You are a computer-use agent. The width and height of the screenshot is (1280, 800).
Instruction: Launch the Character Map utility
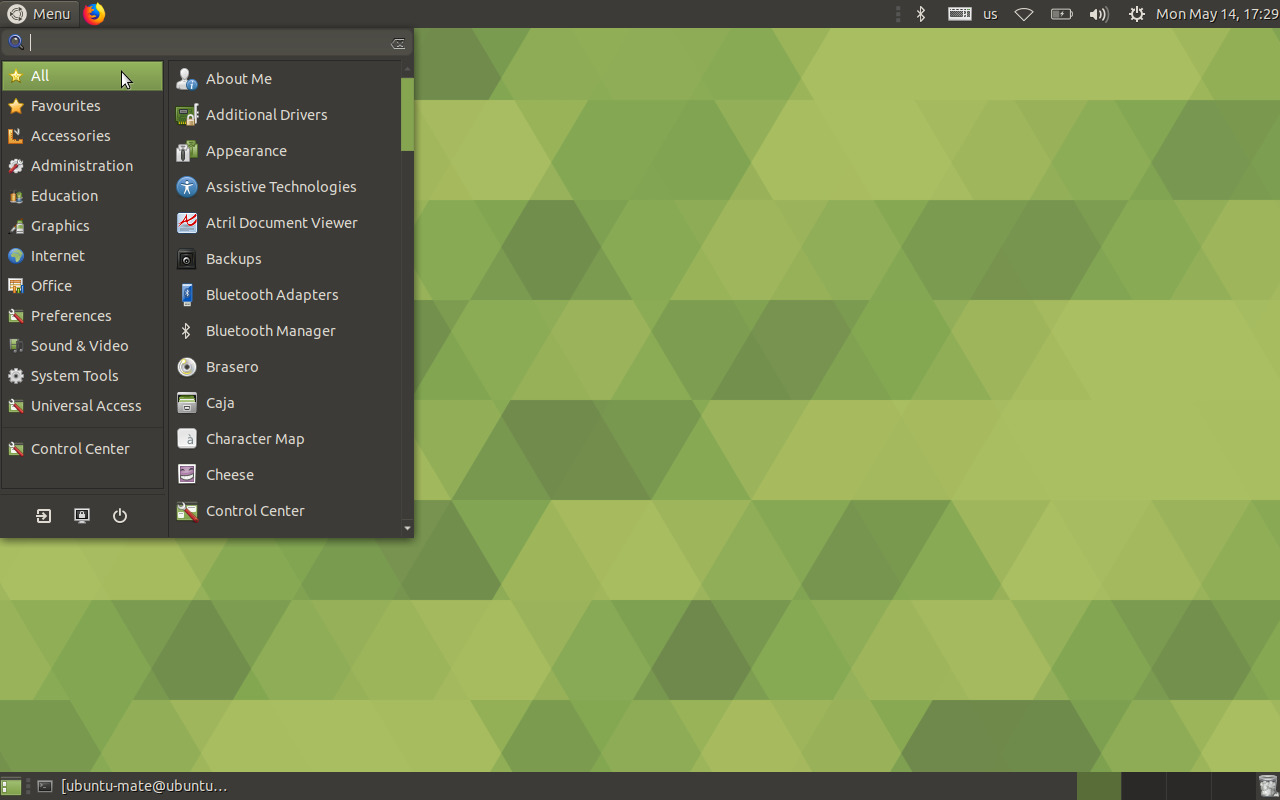click(253, 438)
